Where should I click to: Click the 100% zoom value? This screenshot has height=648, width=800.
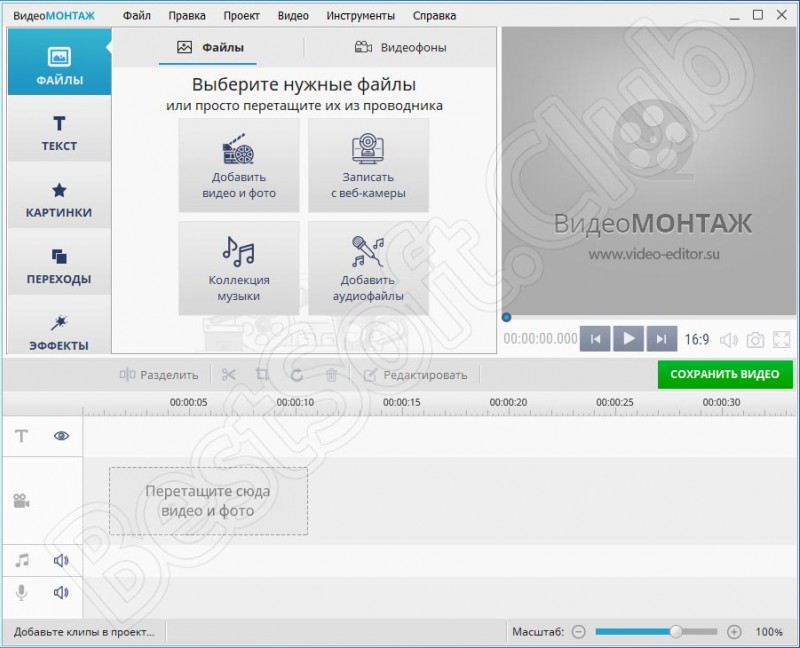pos(769,632)
